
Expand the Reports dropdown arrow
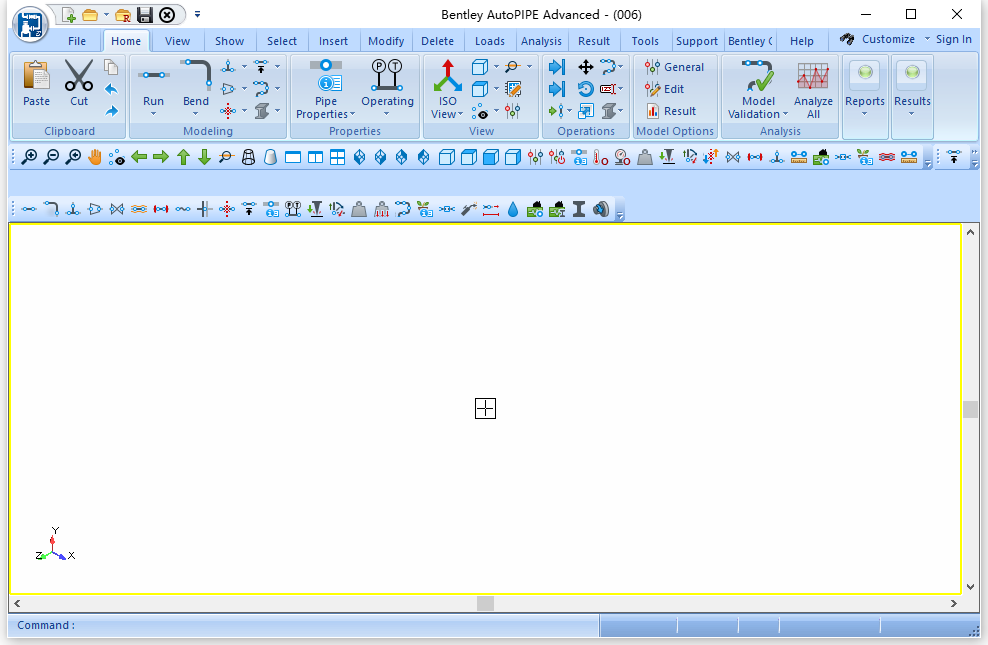click(x=864, y=114)
